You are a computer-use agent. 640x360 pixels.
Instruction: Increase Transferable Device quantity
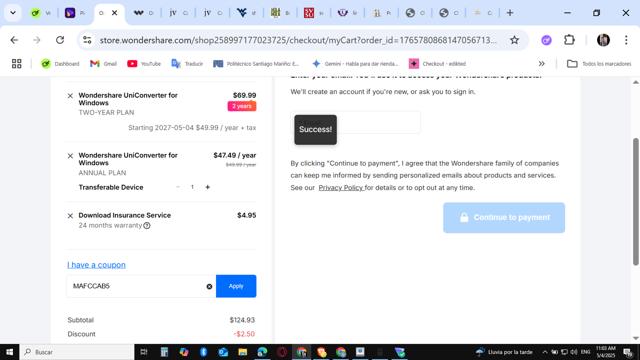point(207,187)
